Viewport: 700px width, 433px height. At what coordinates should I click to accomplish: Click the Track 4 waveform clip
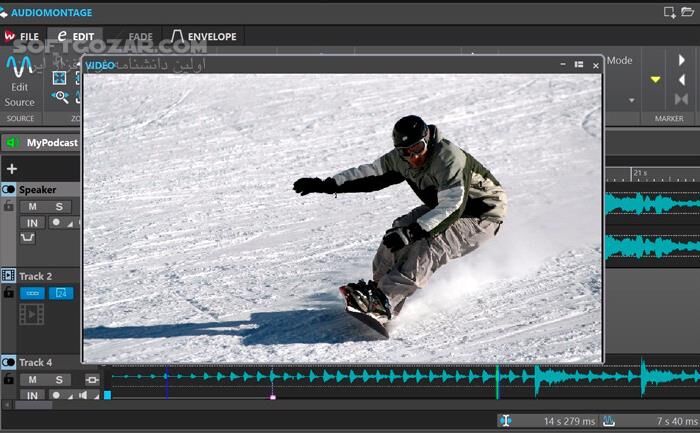(x=400, y=376)
